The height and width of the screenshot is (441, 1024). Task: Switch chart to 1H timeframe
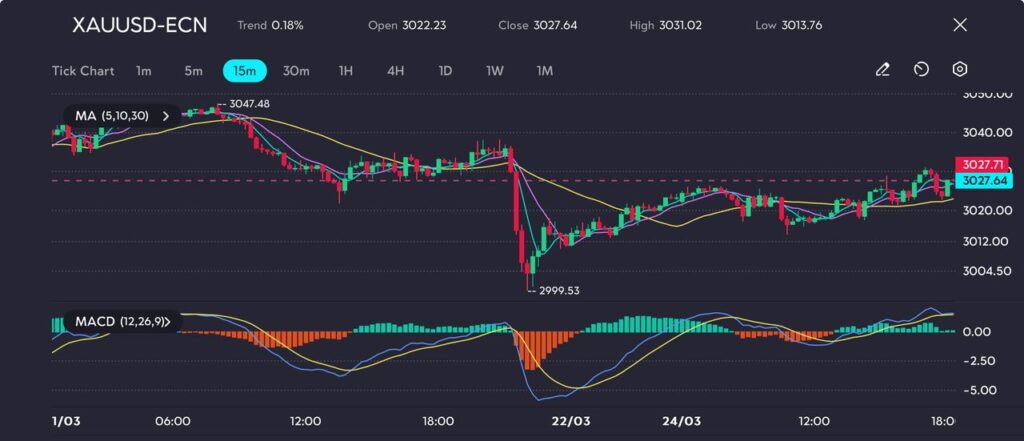coord(346,71)
